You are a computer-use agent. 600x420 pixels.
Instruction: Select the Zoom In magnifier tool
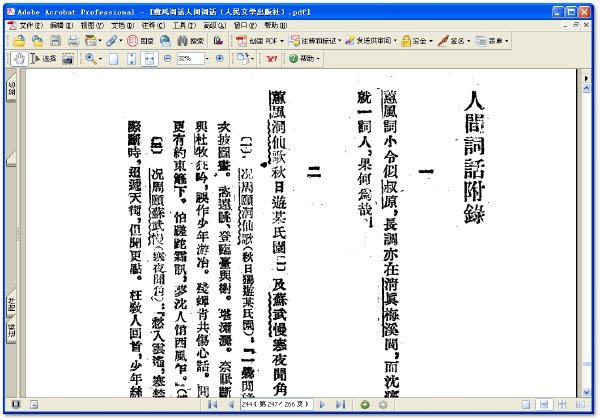tap(91, 59)
